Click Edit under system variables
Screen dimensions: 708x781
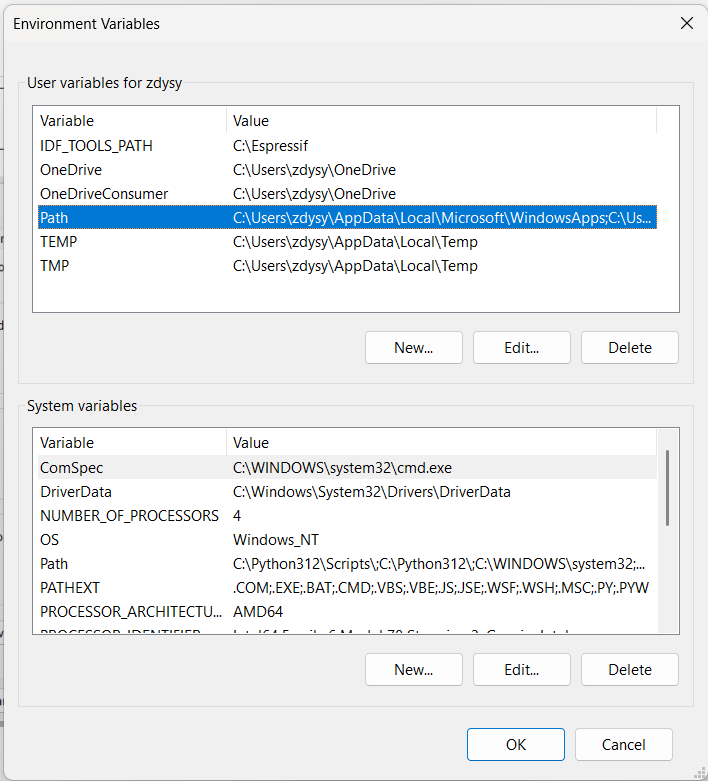pyautogui.click(x=521, y=670)
